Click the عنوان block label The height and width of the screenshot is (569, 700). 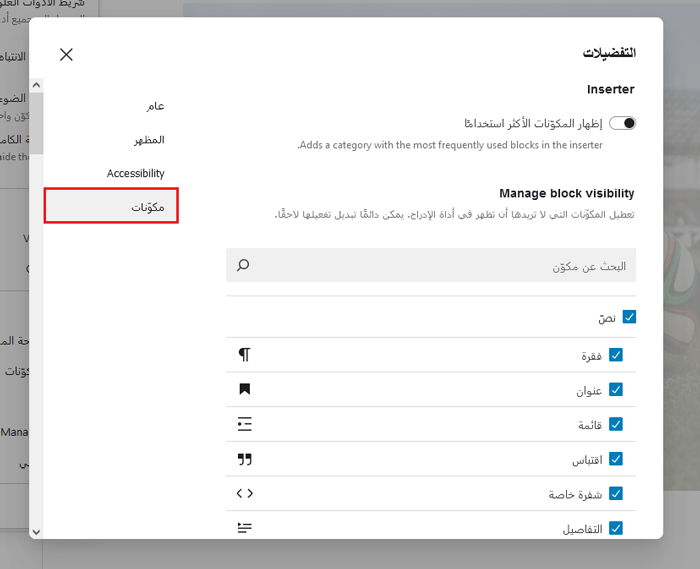(589, 391)
